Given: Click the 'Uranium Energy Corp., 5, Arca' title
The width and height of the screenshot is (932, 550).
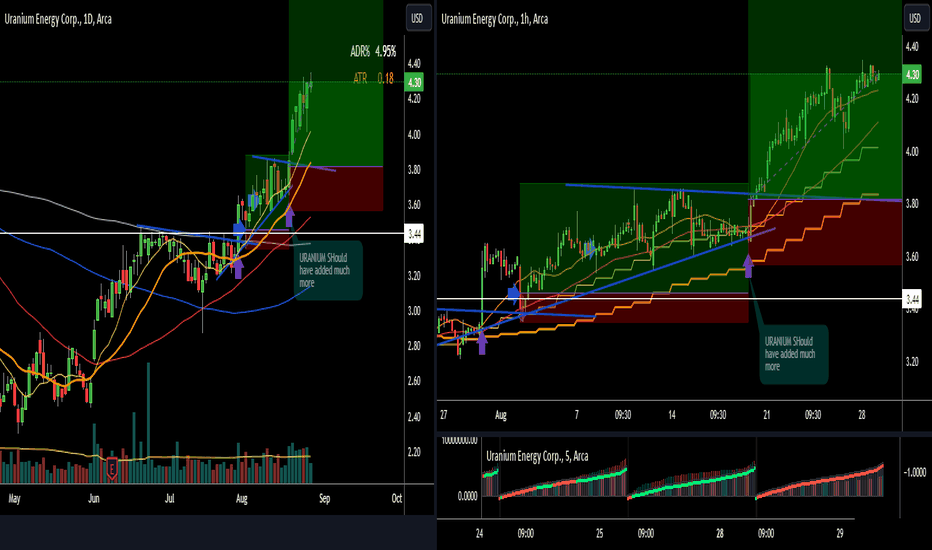Looking at the screenshot, I should pos(537,456).
